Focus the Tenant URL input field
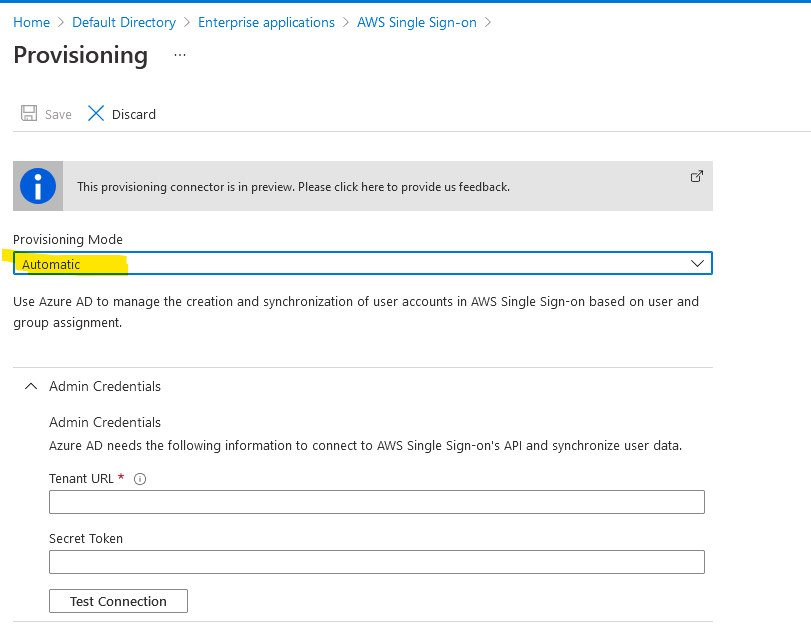This screenshot has height=642, width=811. (x=377, y=502)
